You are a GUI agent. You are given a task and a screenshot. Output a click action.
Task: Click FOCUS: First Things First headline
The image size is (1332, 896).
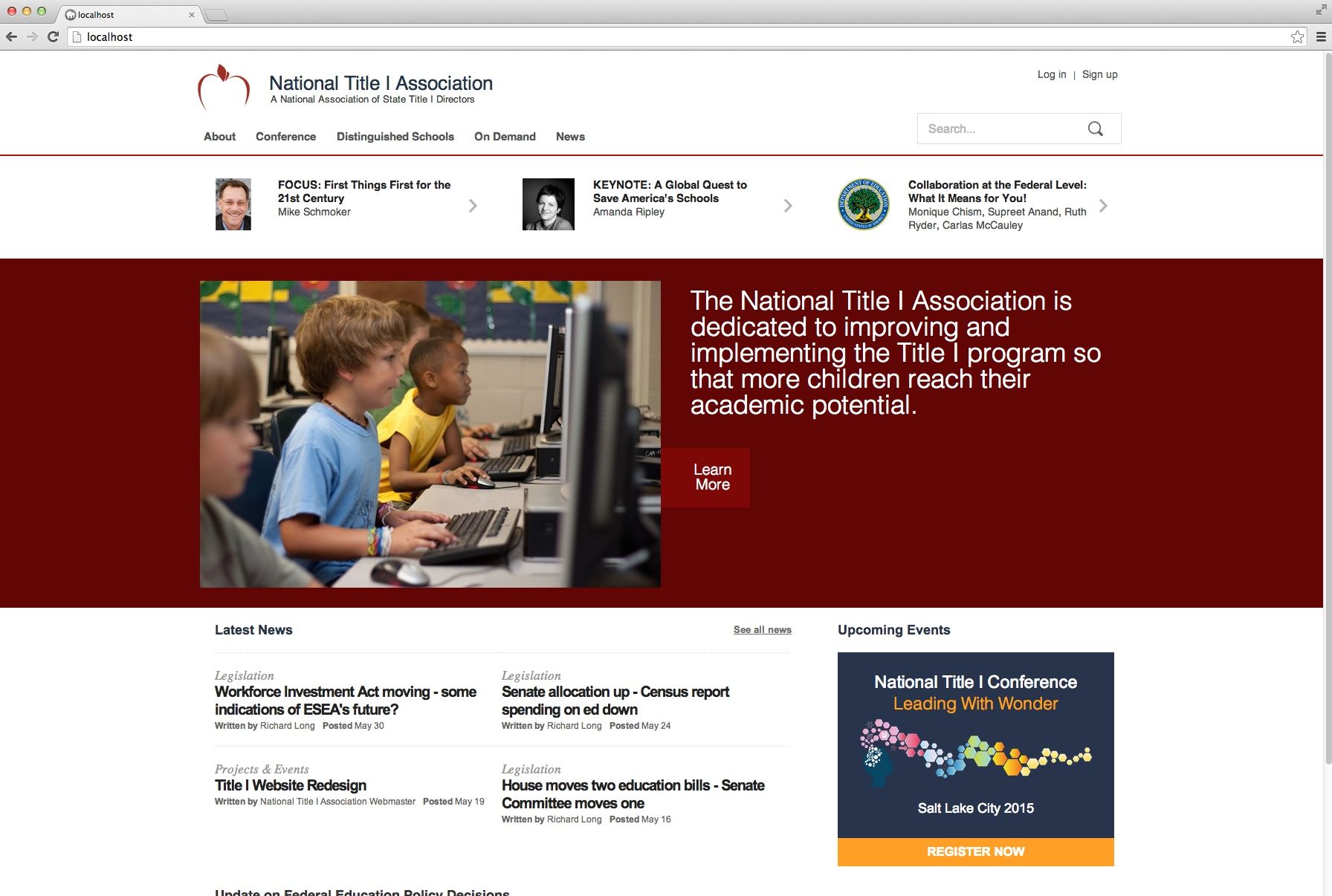pyautogui.click(x=364, y=192)
